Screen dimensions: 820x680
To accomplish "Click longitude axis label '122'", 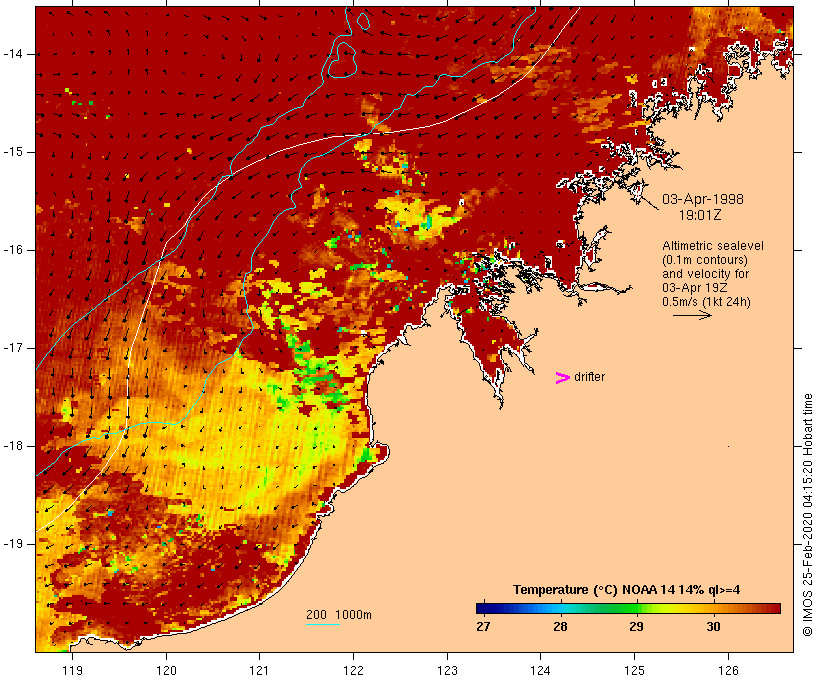I will click(x=354, y=670).
